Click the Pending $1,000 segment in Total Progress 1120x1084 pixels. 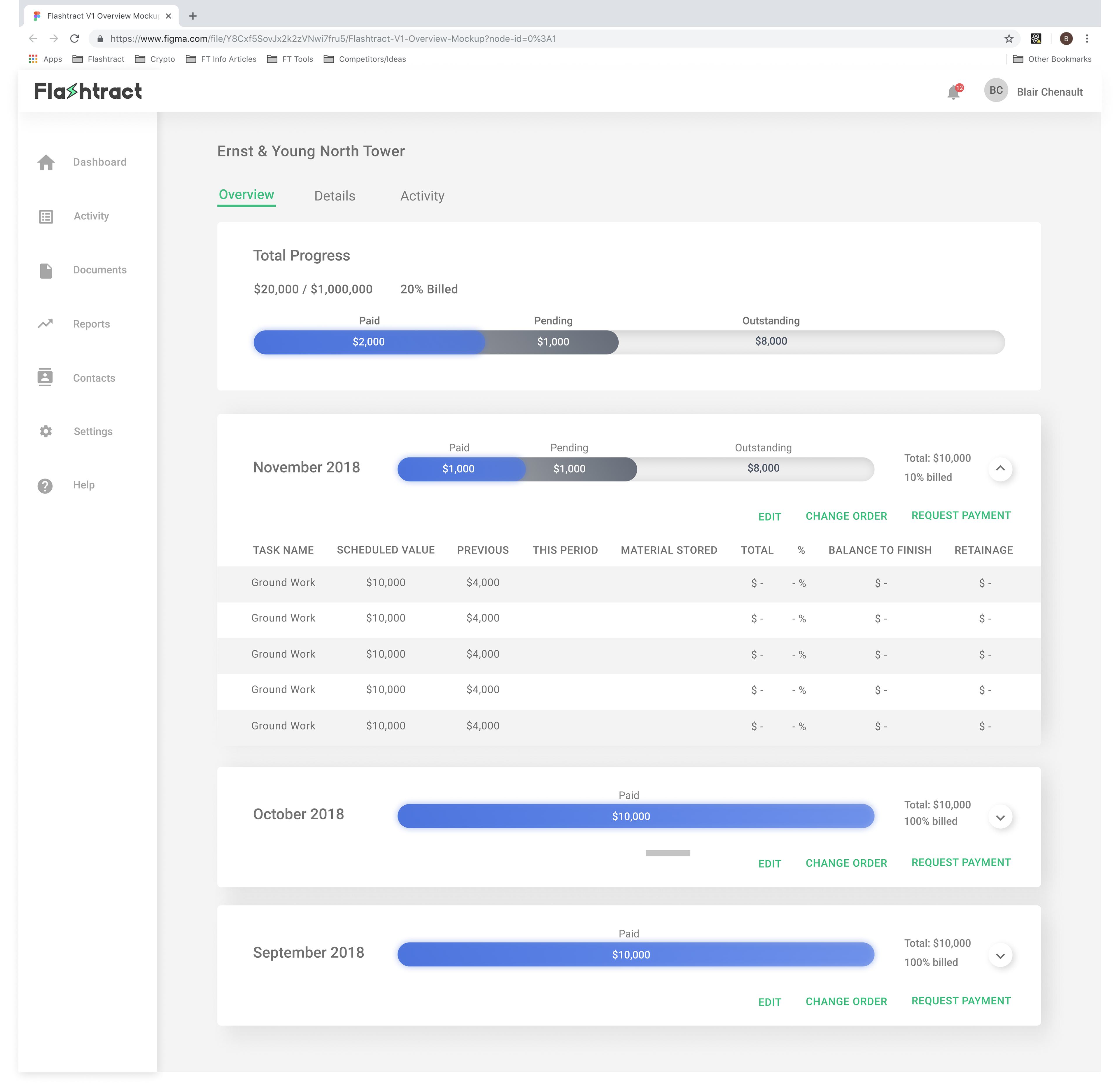tap(553, 342)
